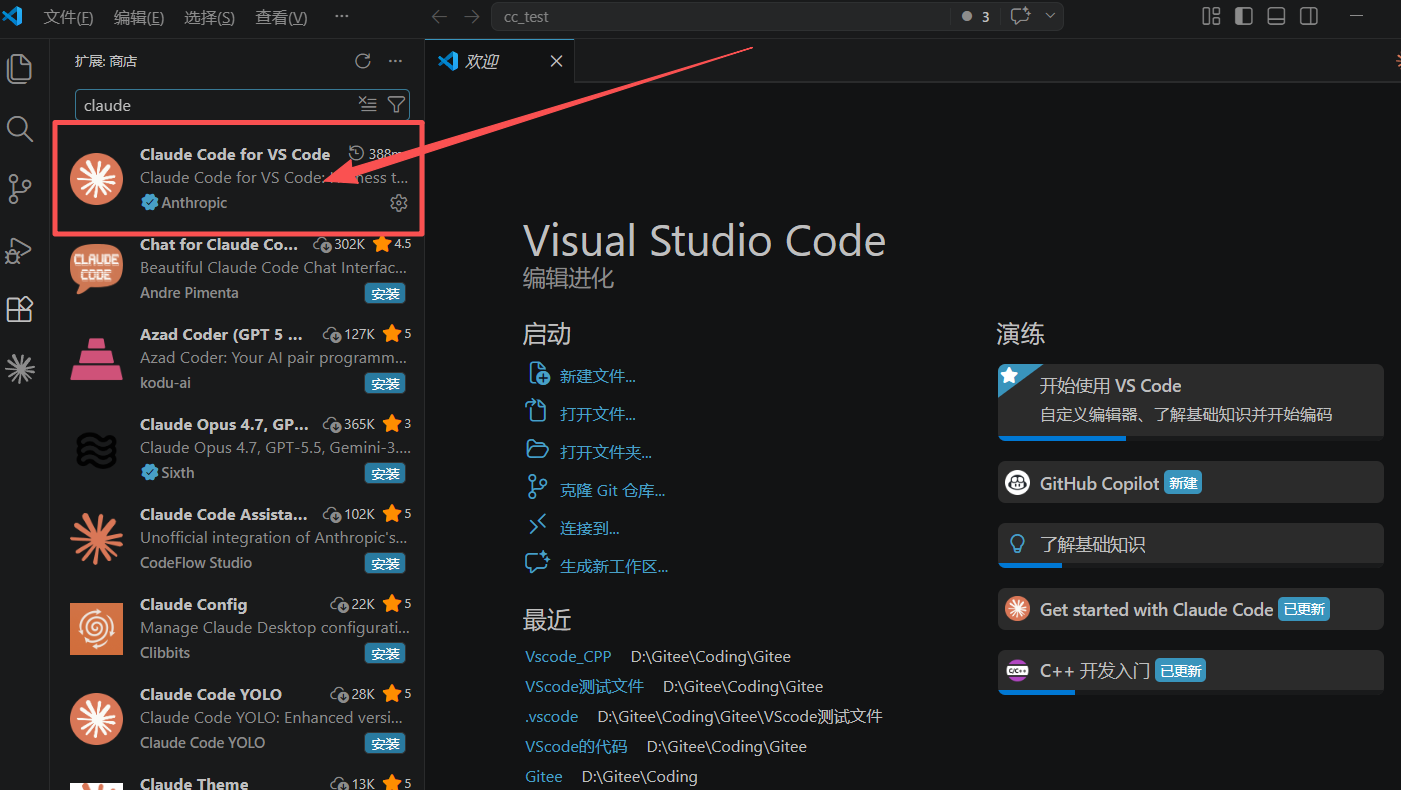Viewport: 1401px width, 790px height.
Task: Click the Claude Opus 4.7 extension logo
Action: pos(96,449)
